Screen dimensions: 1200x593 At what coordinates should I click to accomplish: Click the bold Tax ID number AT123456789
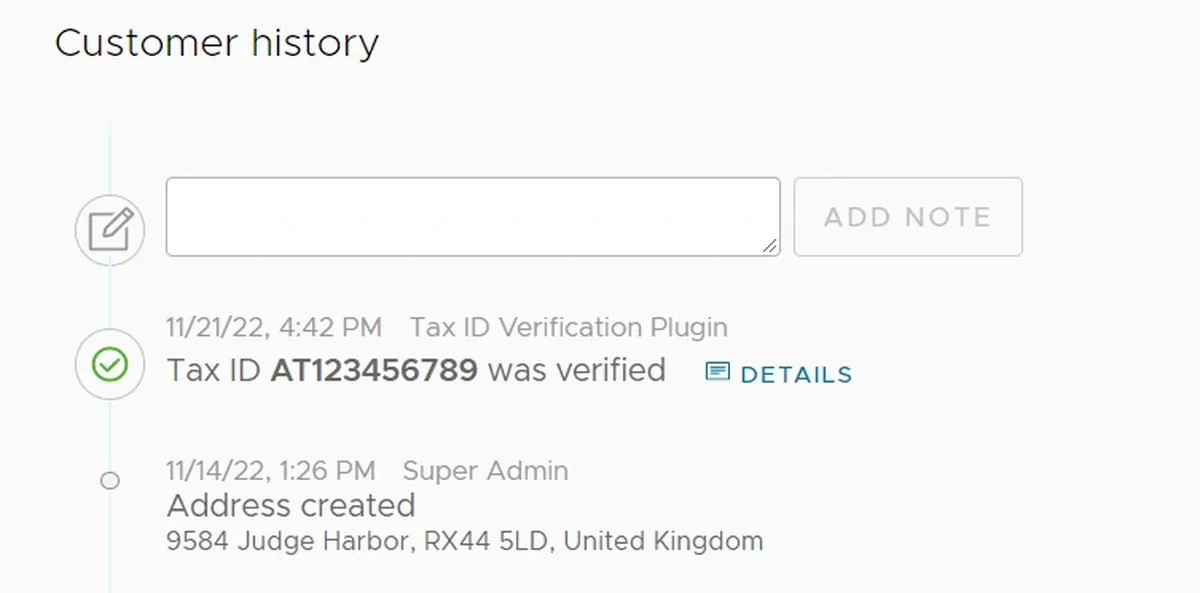click(374, 370)
